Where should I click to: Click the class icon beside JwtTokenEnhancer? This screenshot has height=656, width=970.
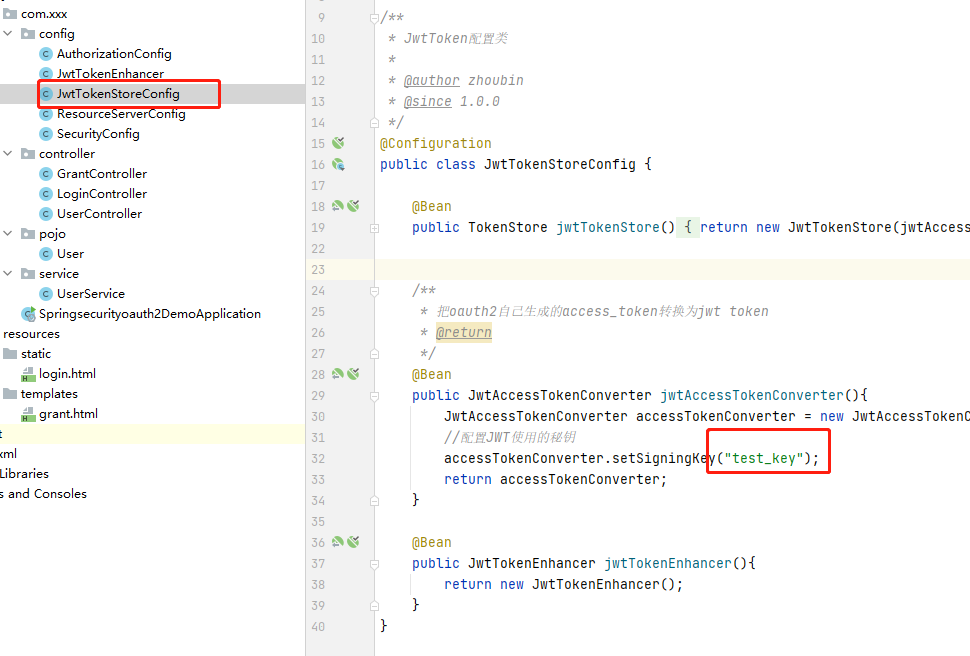[x=46, y=74]
